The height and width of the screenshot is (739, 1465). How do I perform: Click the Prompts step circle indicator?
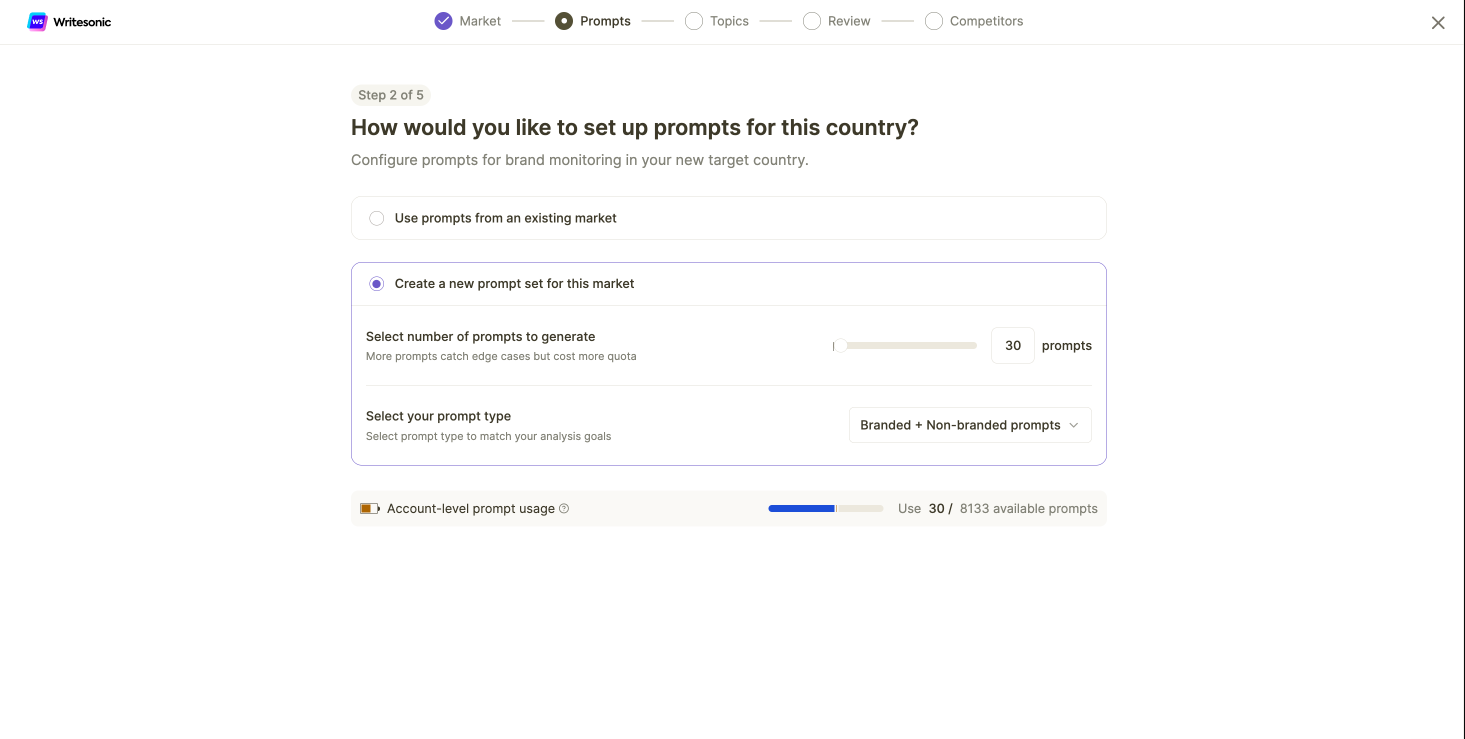[564, 21]
